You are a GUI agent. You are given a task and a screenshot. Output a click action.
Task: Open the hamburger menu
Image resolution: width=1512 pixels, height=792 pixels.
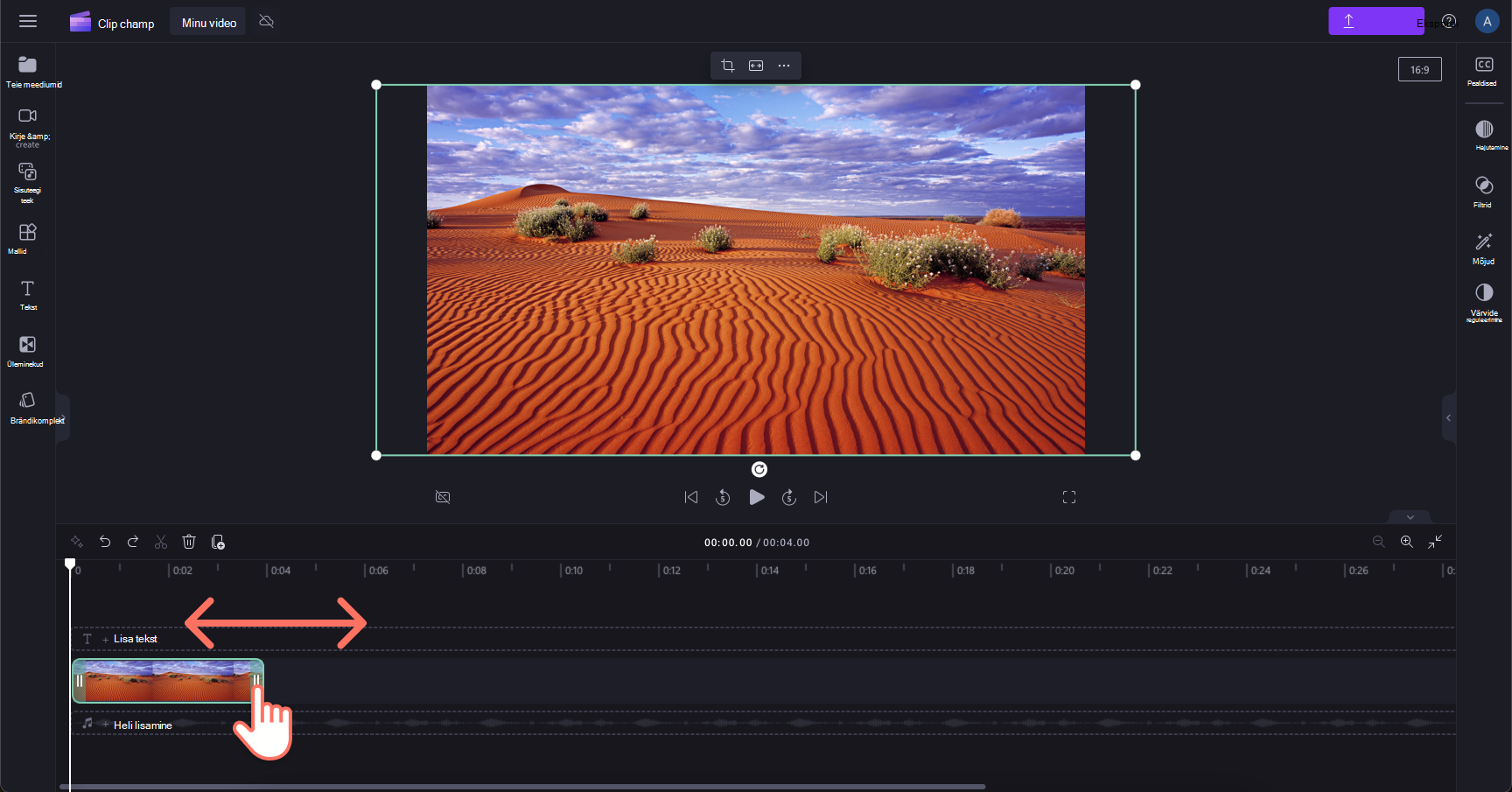click(x=28, y=21)
